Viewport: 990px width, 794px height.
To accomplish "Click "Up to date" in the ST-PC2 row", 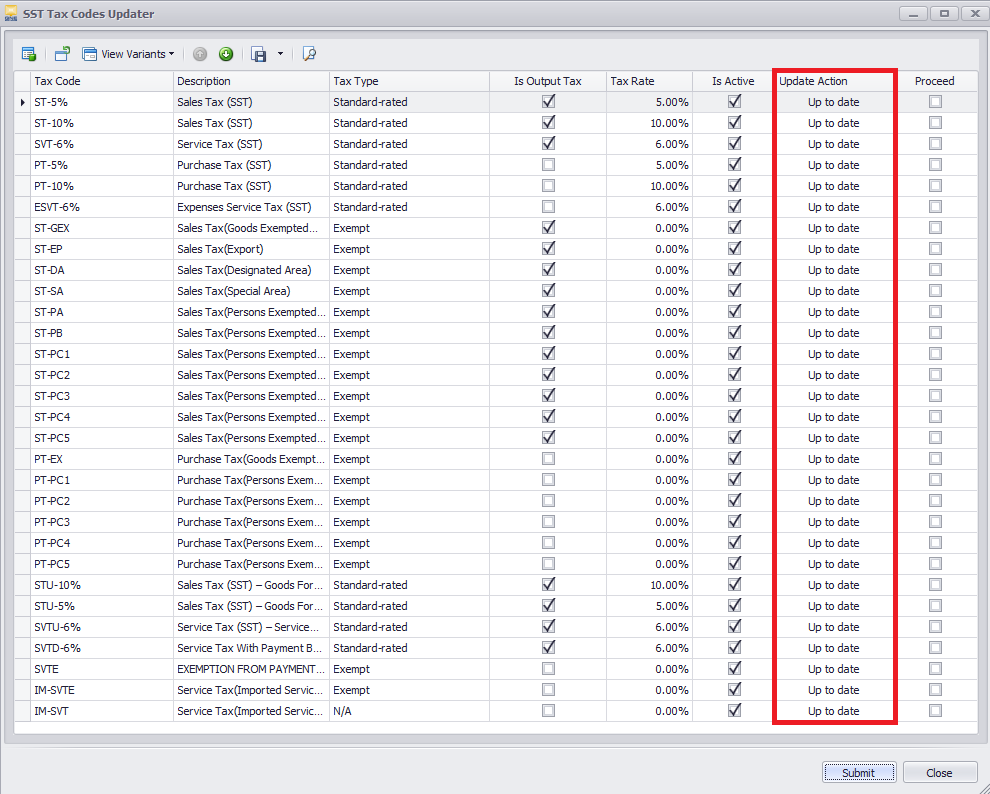I will coord(833,375).
